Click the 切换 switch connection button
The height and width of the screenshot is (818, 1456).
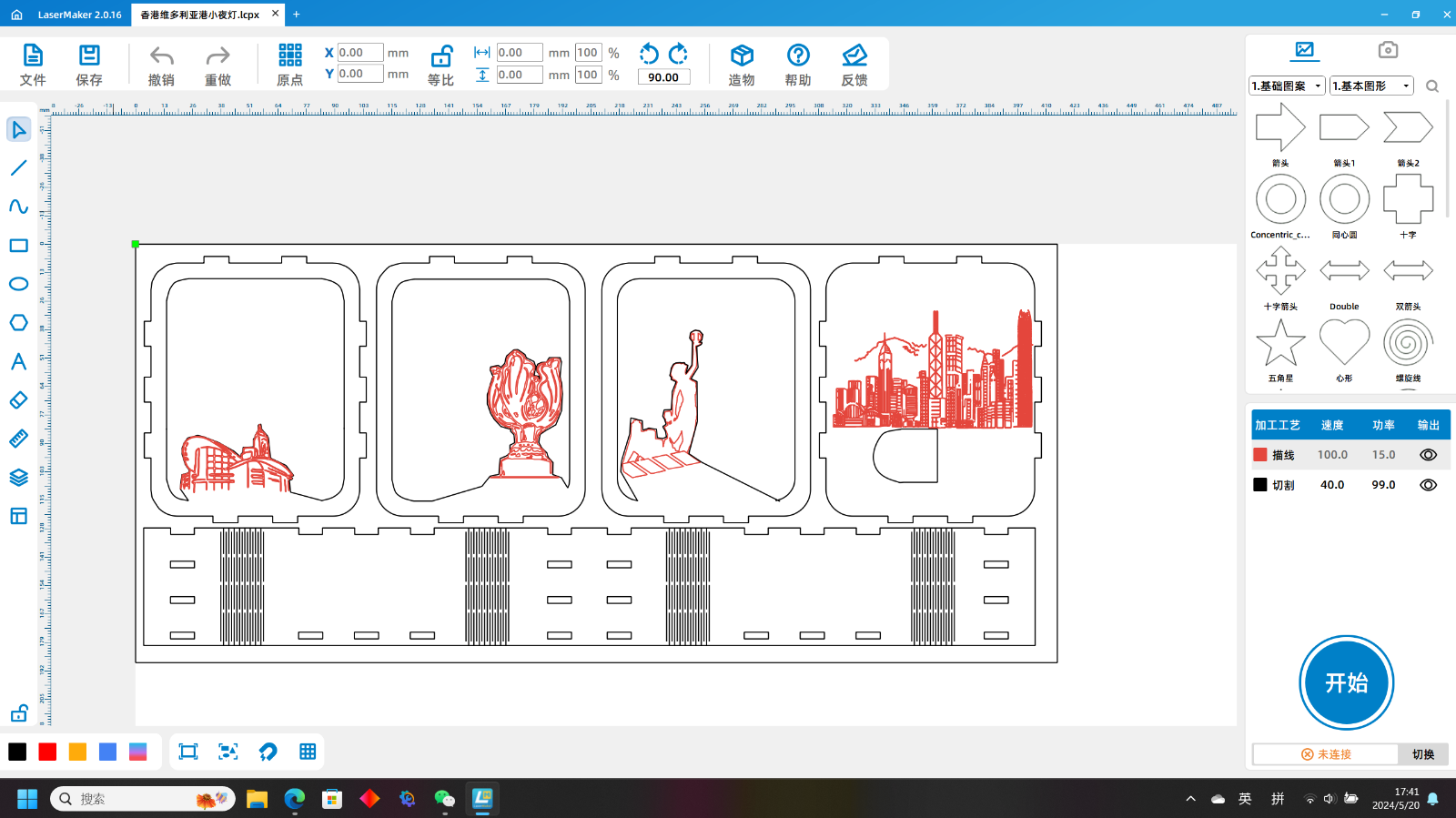coord(1422,754)
